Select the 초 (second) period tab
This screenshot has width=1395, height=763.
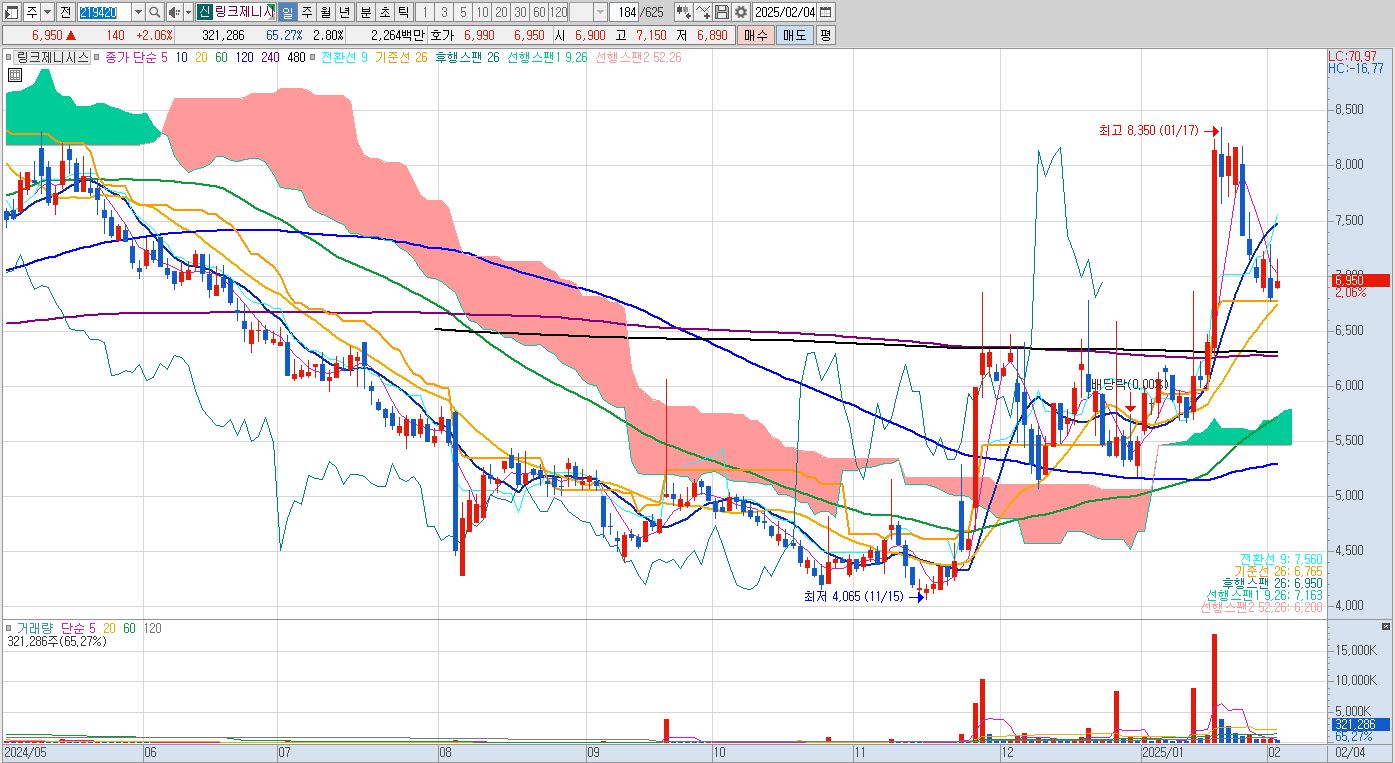pyautogui.click(x=384, y=12)
